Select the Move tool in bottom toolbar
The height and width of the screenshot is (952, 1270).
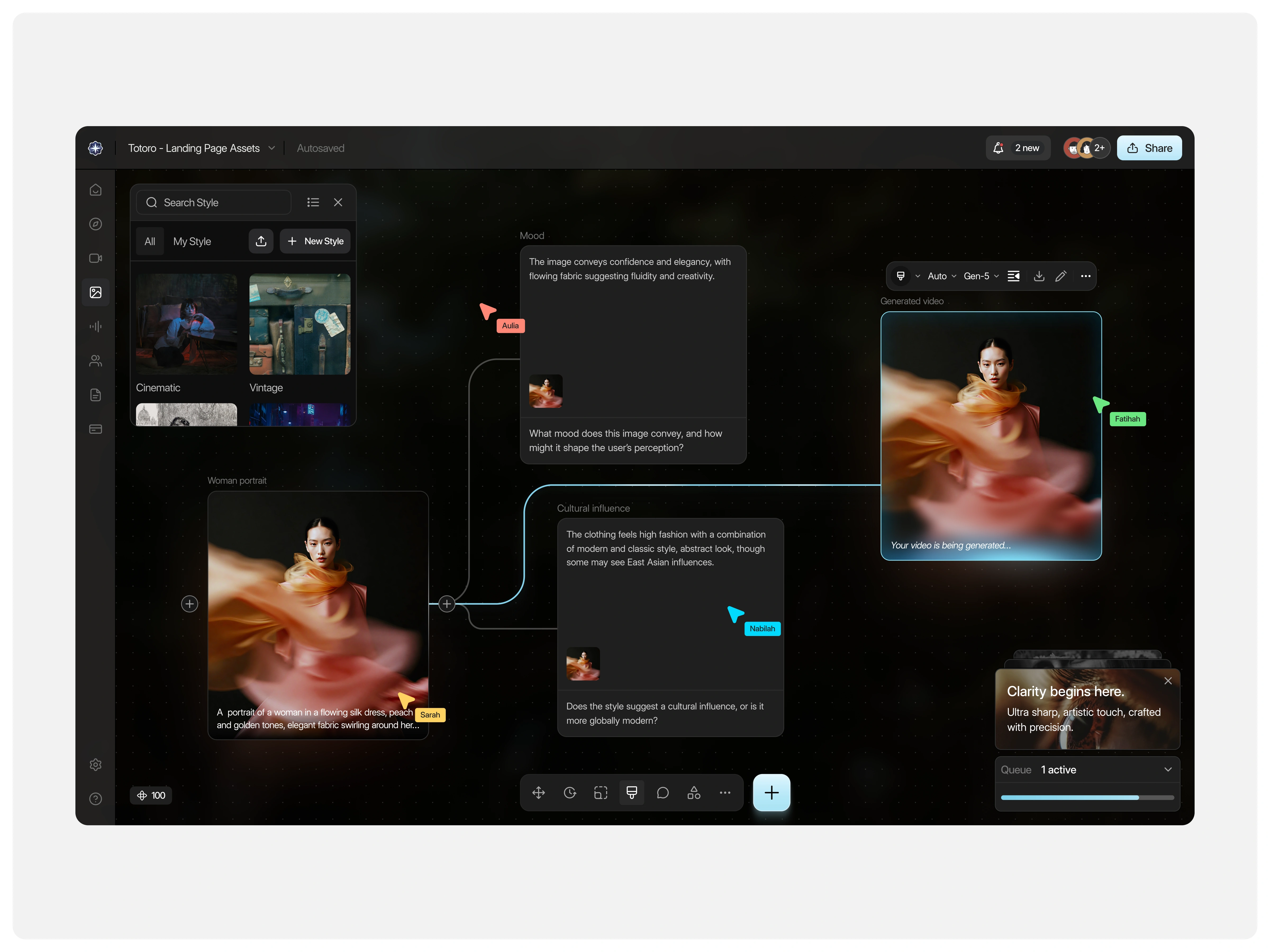(538, 793)
